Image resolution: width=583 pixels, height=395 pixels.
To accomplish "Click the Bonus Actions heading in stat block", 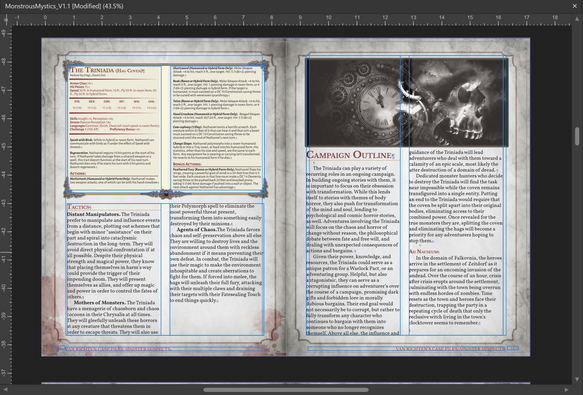I will tap(187, 164).
